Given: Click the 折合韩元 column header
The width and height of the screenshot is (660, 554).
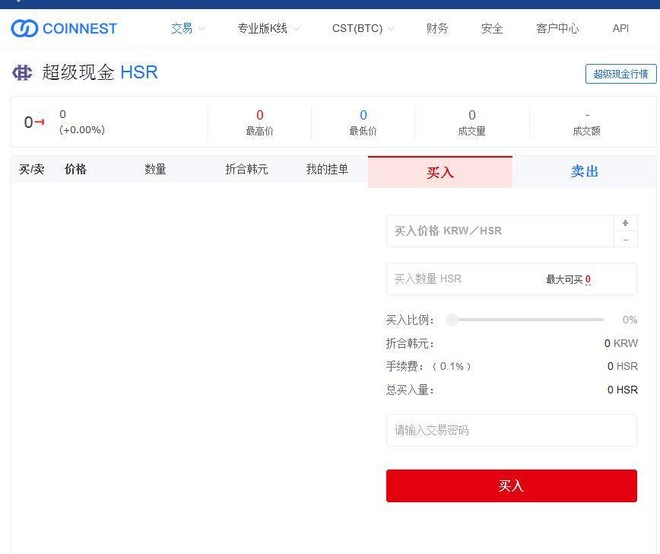Looking at the screenshot, I should click(x=247, y=169).
